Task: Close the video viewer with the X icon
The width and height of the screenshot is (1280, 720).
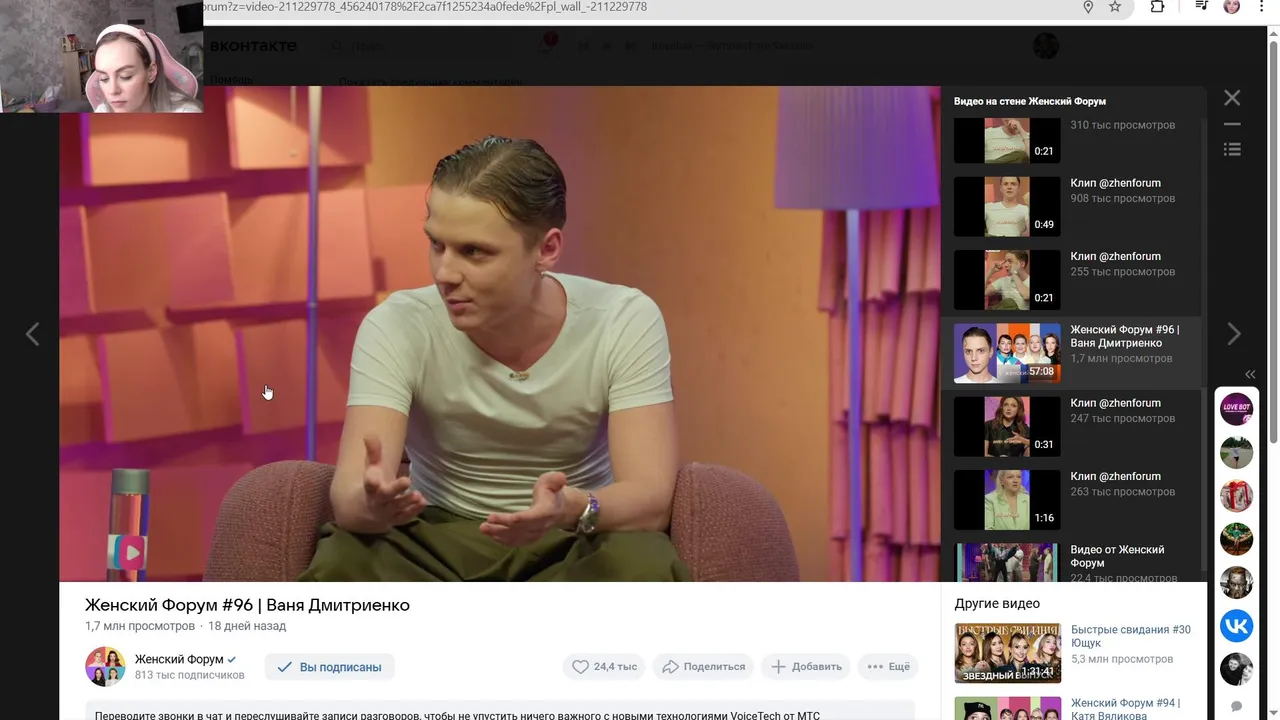Action: pos(1232,97)
